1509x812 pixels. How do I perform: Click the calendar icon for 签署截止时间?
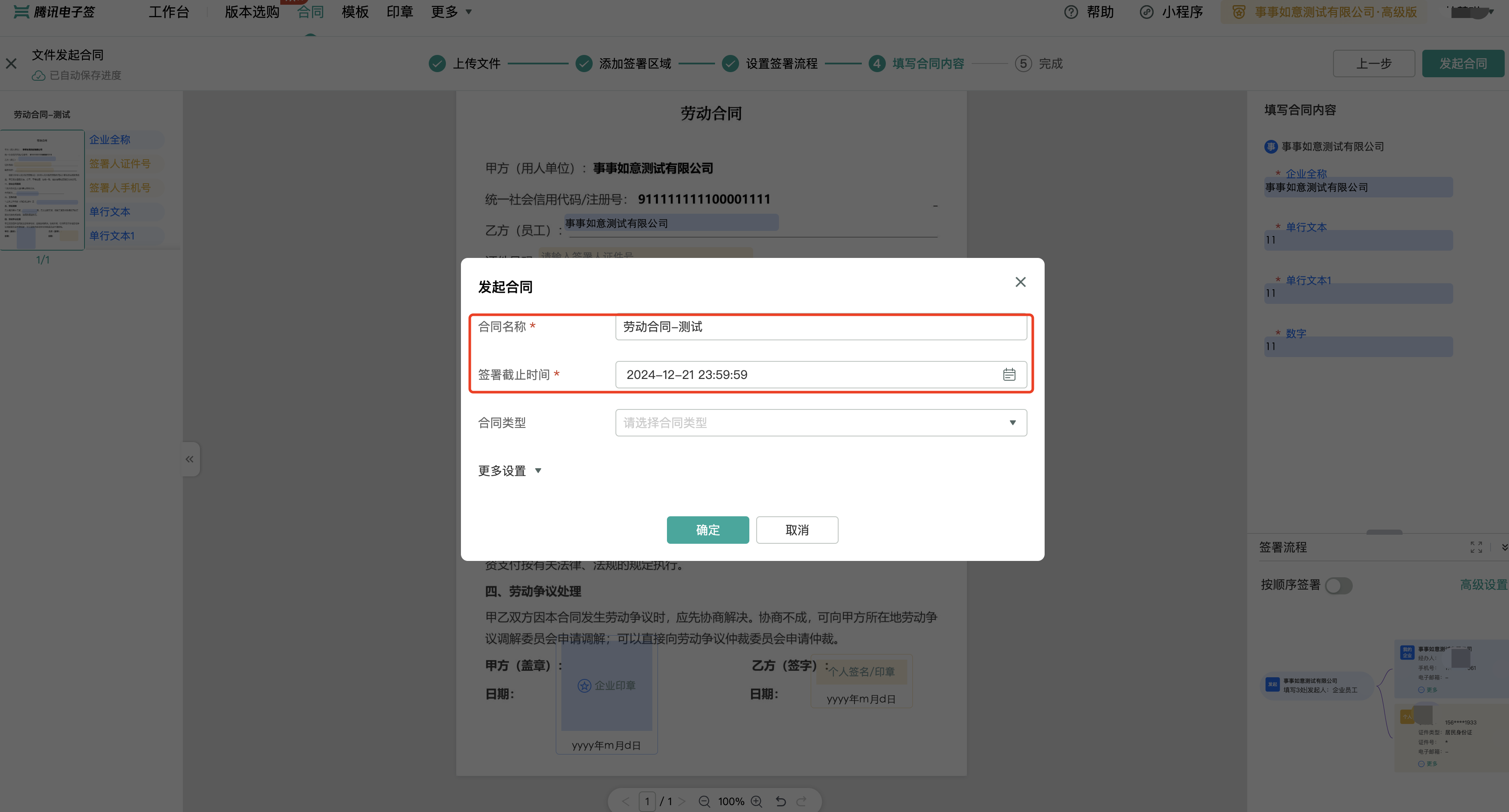point(1009,374)
